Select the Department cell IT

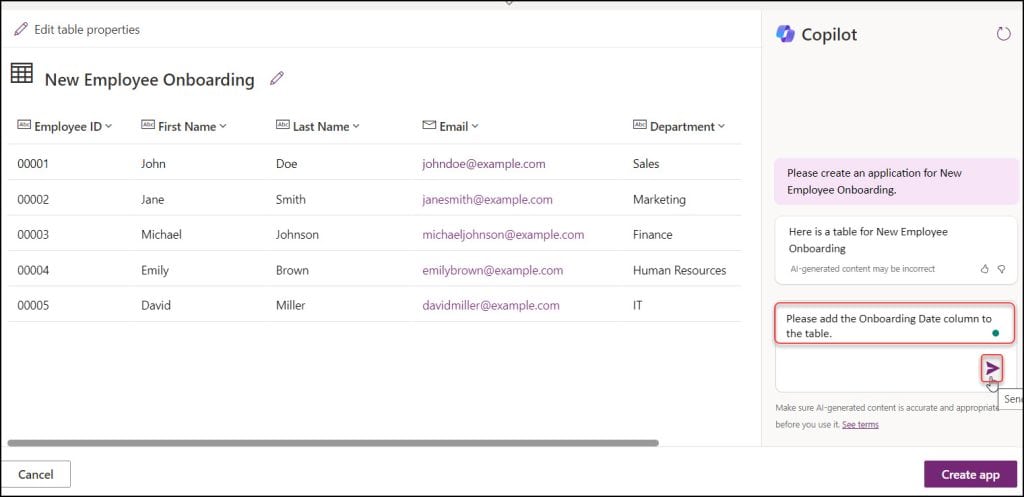[638, 305]
